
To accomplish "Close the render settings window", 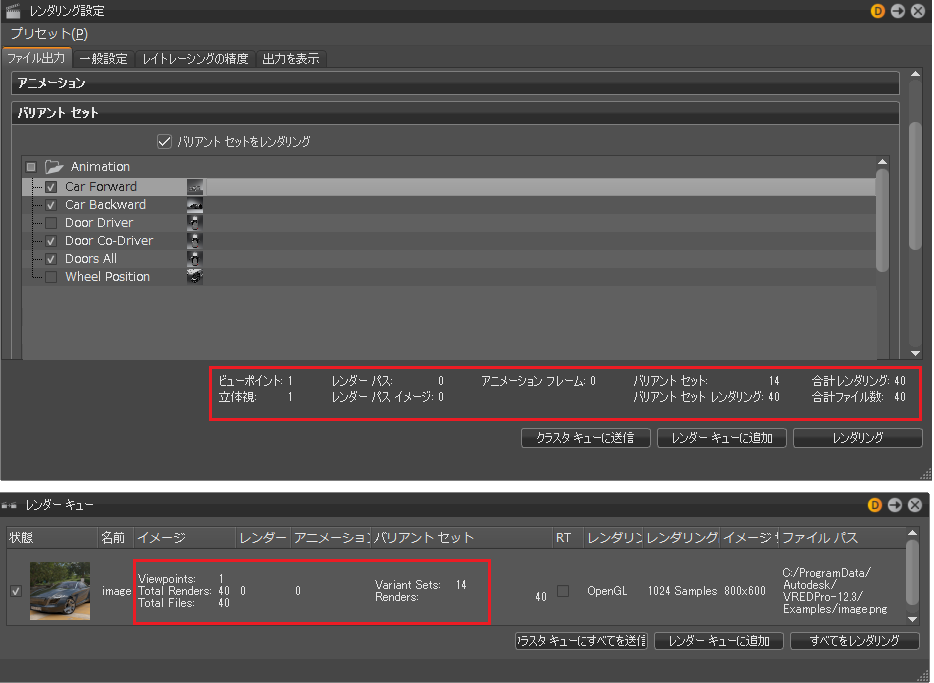I will 918,11.
